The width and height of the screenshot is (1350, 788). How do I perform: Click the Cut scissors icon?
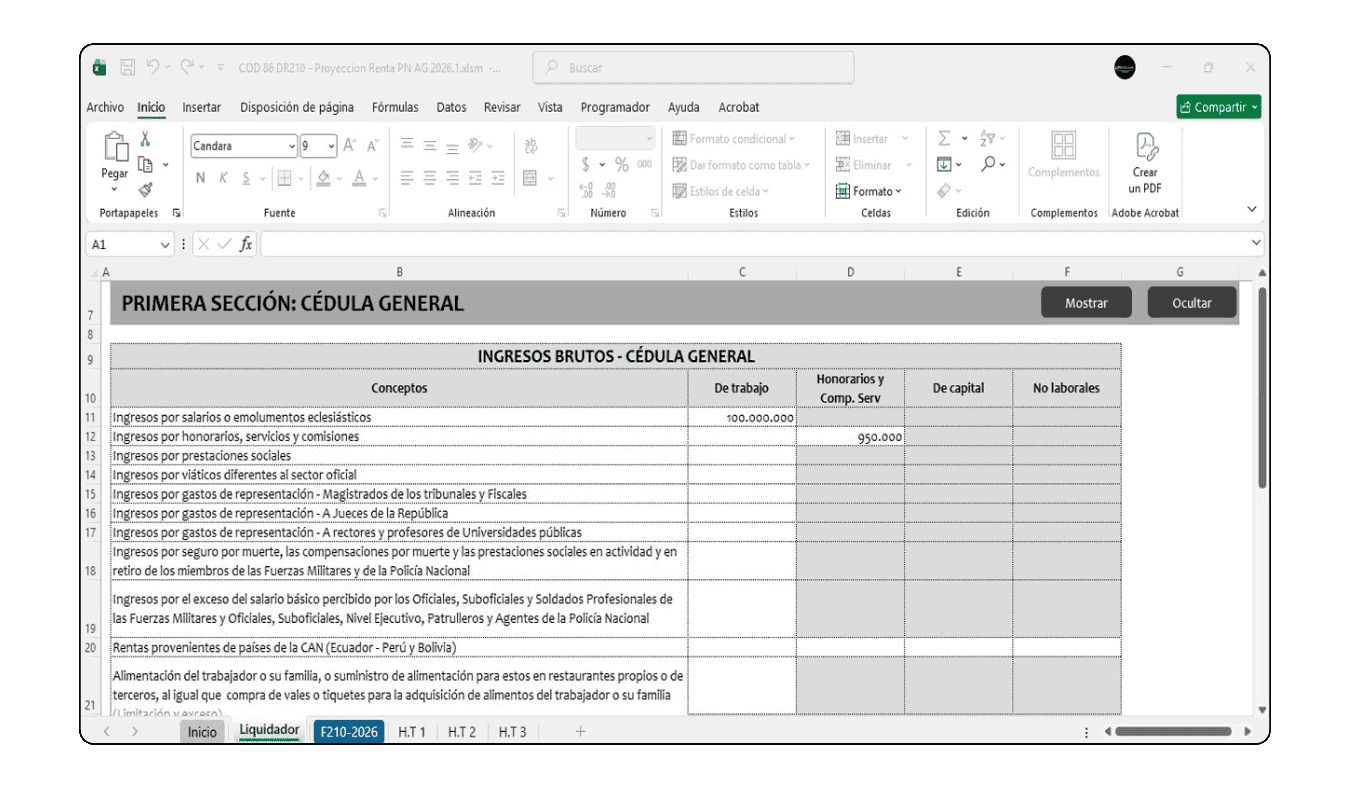click(x=145, y=140)
